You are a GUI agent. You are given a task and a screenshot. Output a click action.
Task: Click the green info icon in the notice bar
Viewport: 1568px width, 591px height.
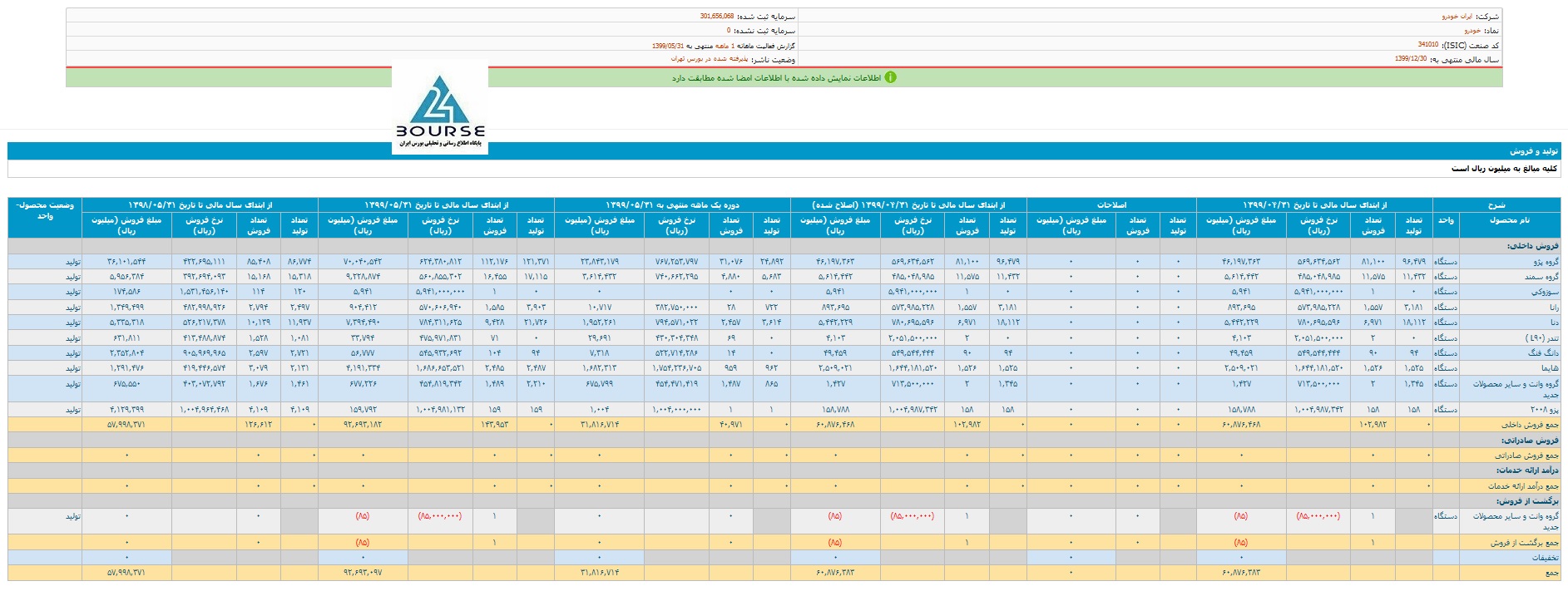pyautogui.click(x=890, y=77)
